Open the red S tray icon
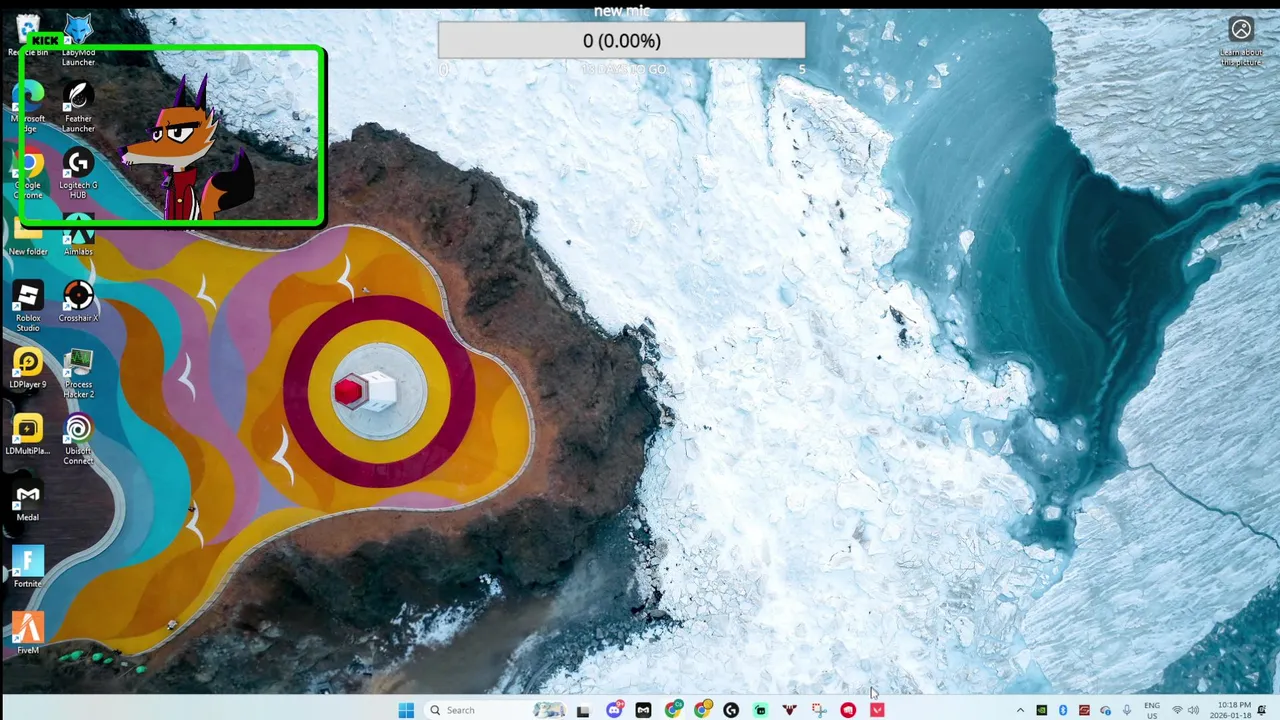The image size is (1280, 720). pyautogui.click(x=1084, y=711)
